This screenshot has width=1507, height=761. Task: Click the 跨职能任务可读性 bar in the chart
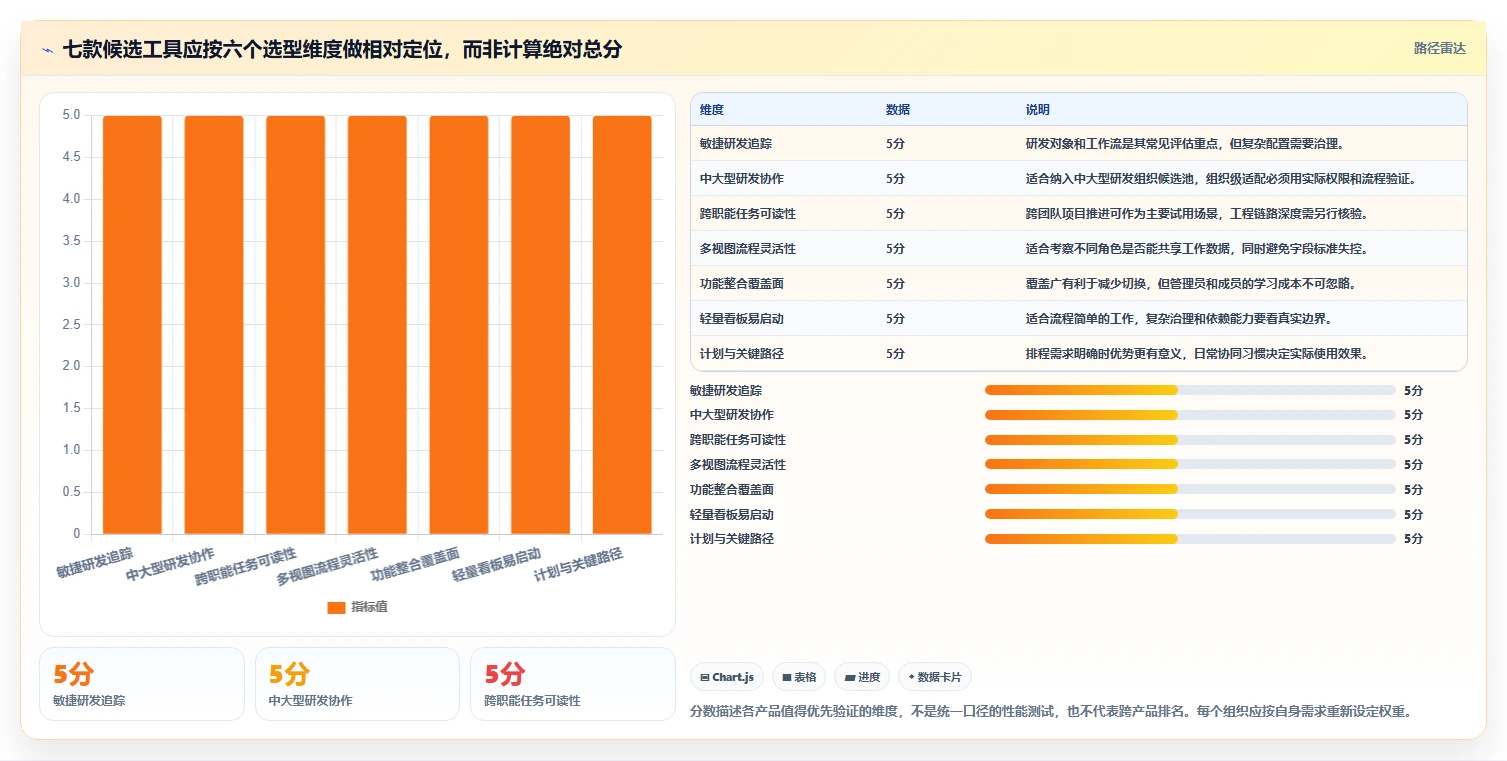(296, 325)
